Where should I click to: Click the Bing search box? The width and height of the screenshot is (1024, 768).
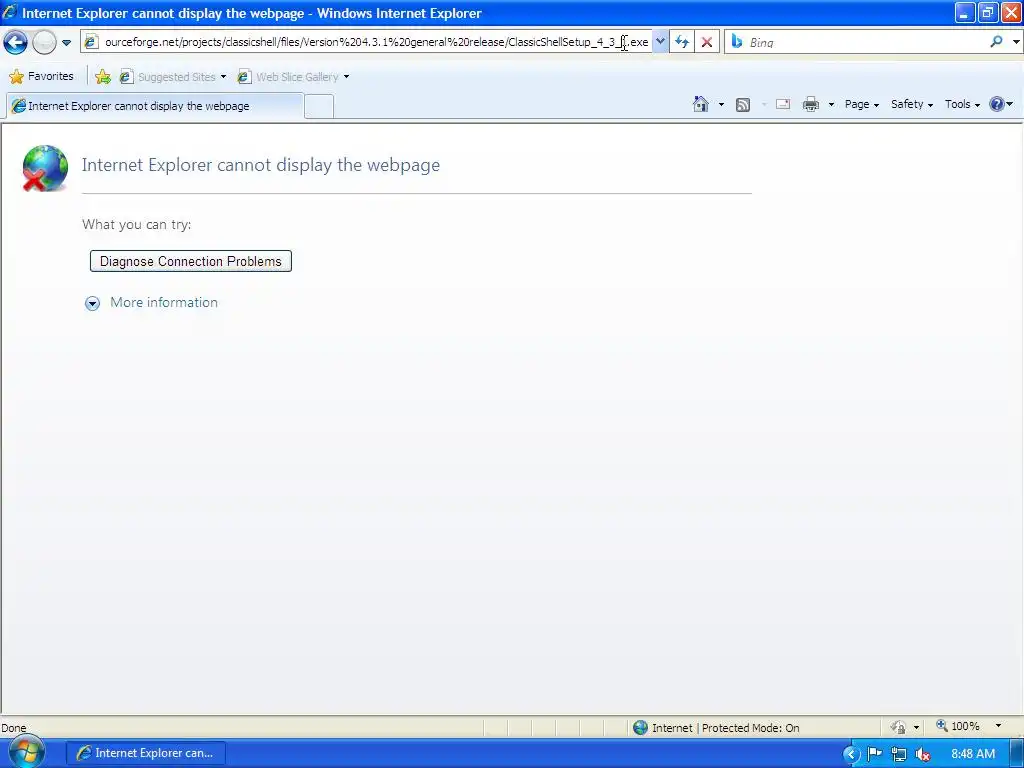(865, 42)
